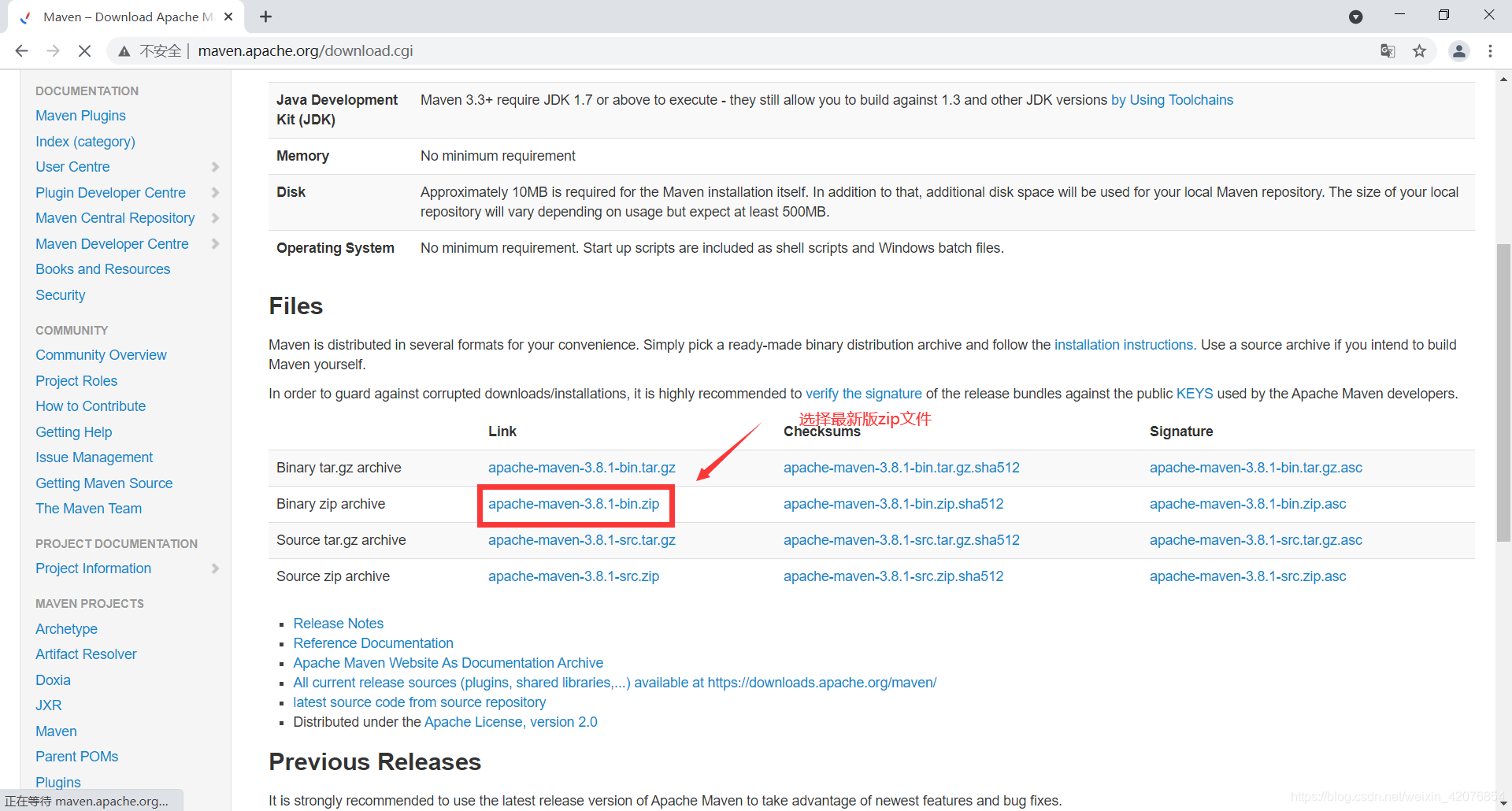Expand the User Centre submenu arrow
The image size is (1512, 811).
click(x=216, y=167)
